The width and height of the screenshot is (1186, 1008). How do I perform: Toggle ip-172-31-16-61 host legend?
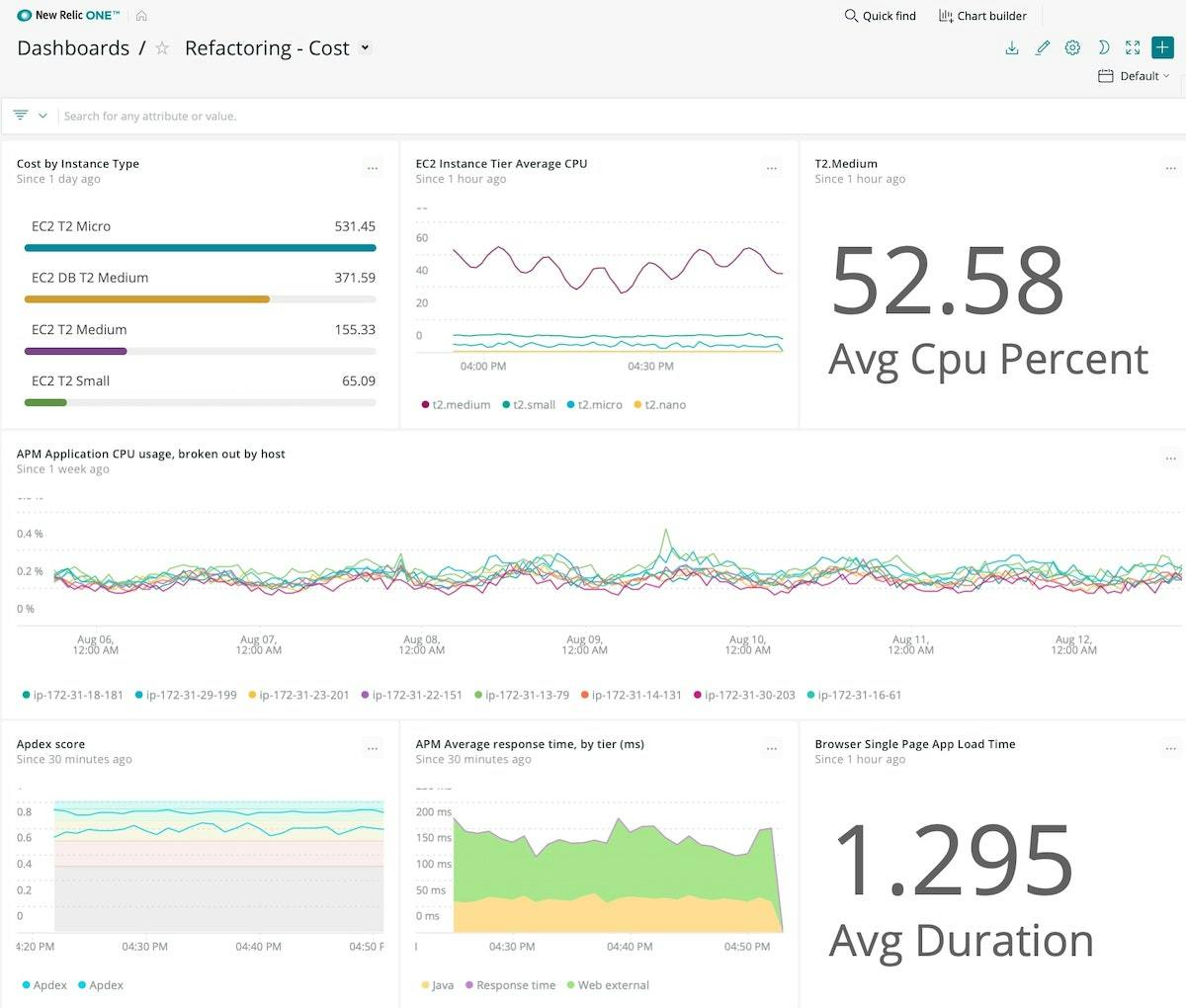tap(855, 695)
